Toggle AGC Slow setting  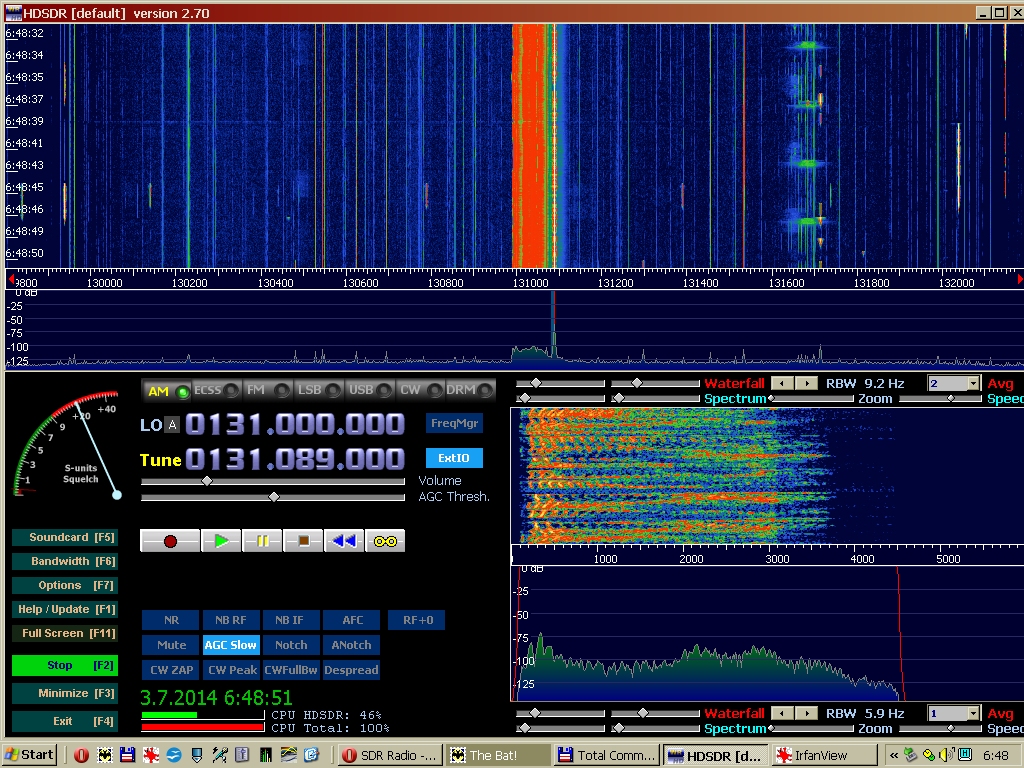[231, 645]
